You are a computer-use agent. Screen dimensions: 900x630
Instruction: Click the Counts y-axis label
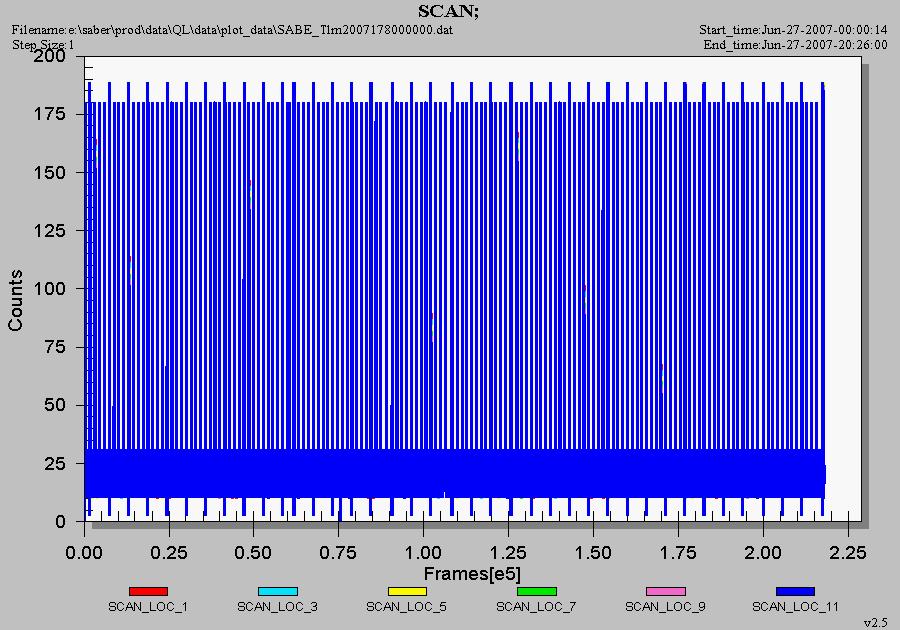(15, 300)
